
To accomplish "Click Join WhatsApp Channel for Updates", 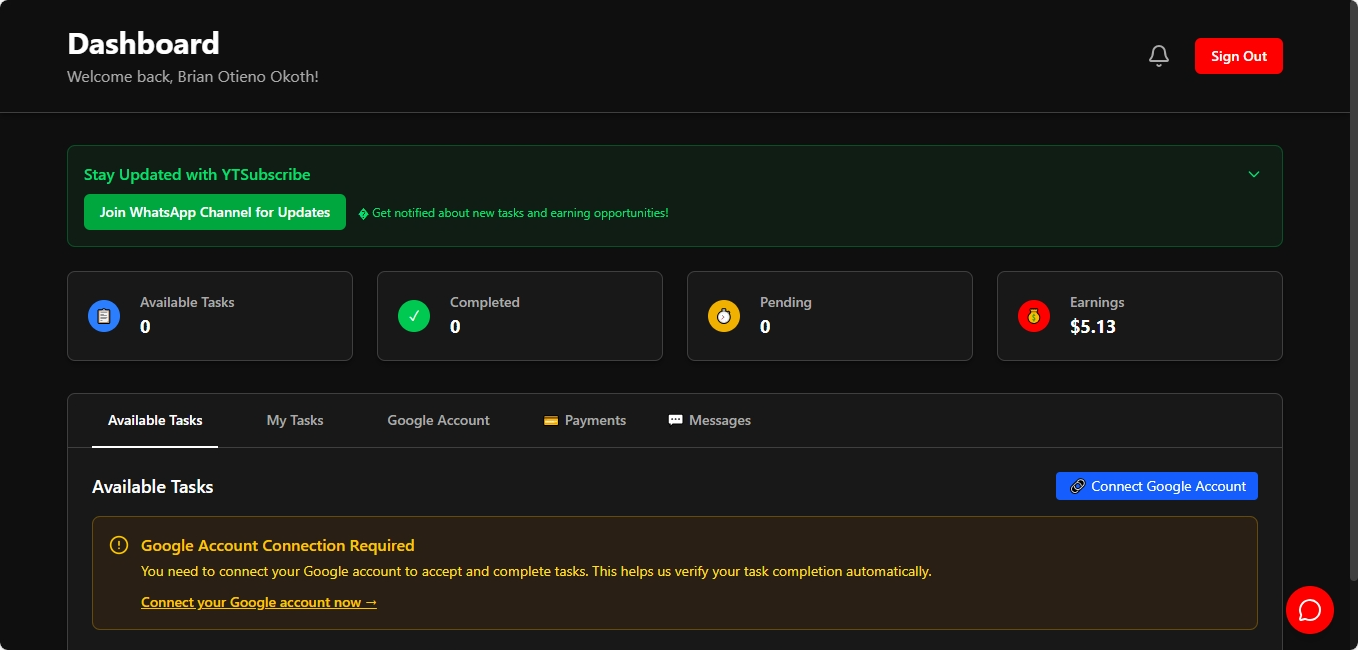I will click(x=214, y=212).
